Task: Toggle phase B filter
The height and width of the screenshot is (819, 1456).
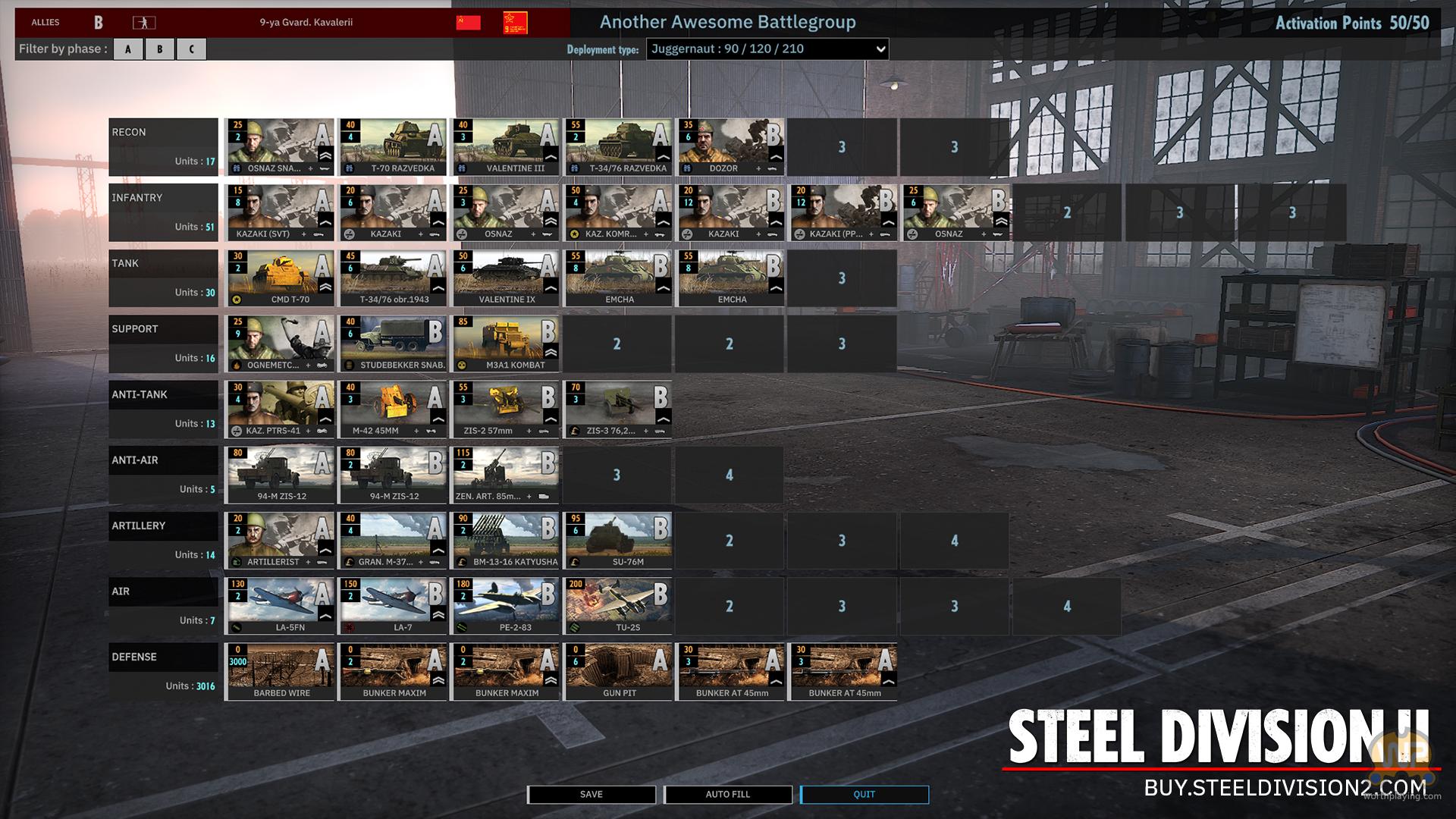Action: point(159,49)
